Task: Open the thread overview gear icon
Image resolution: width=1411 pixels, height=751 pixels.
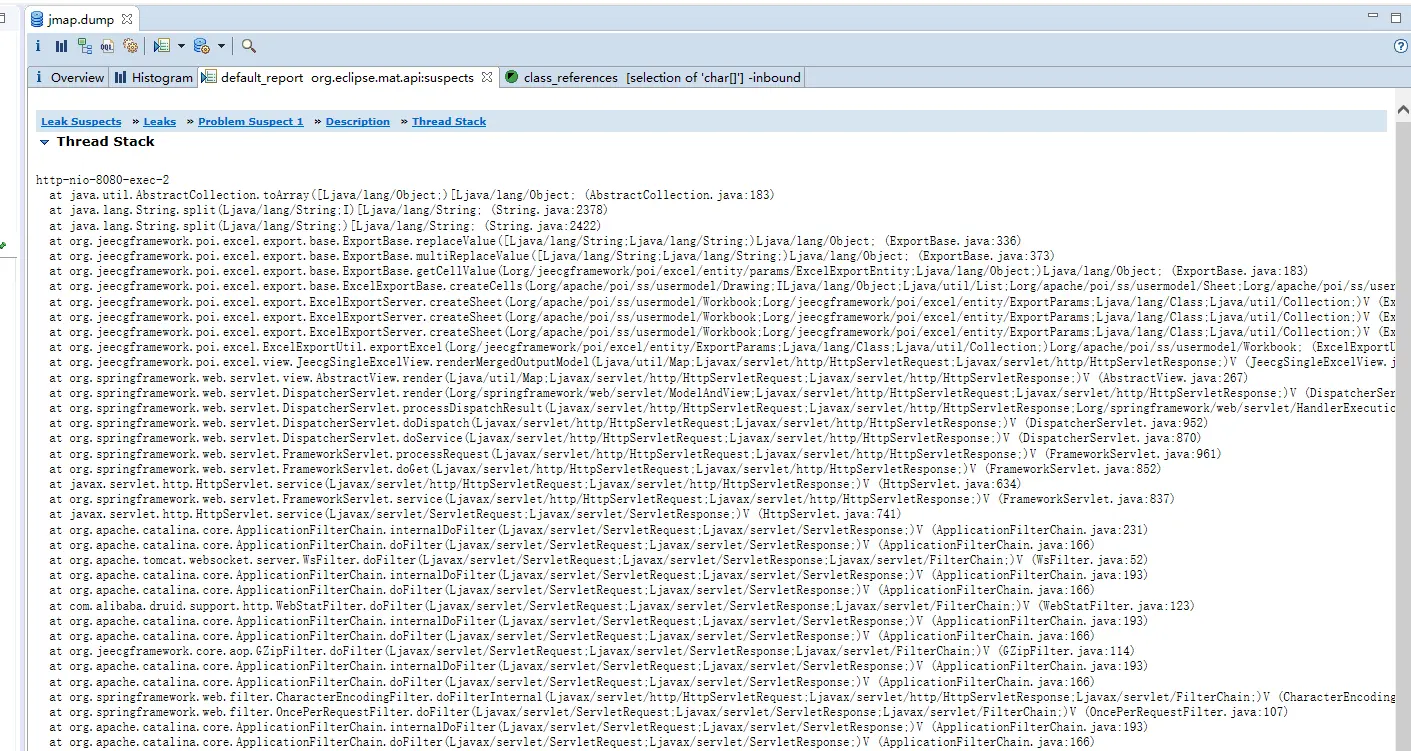Action: [x=130, y=46]
